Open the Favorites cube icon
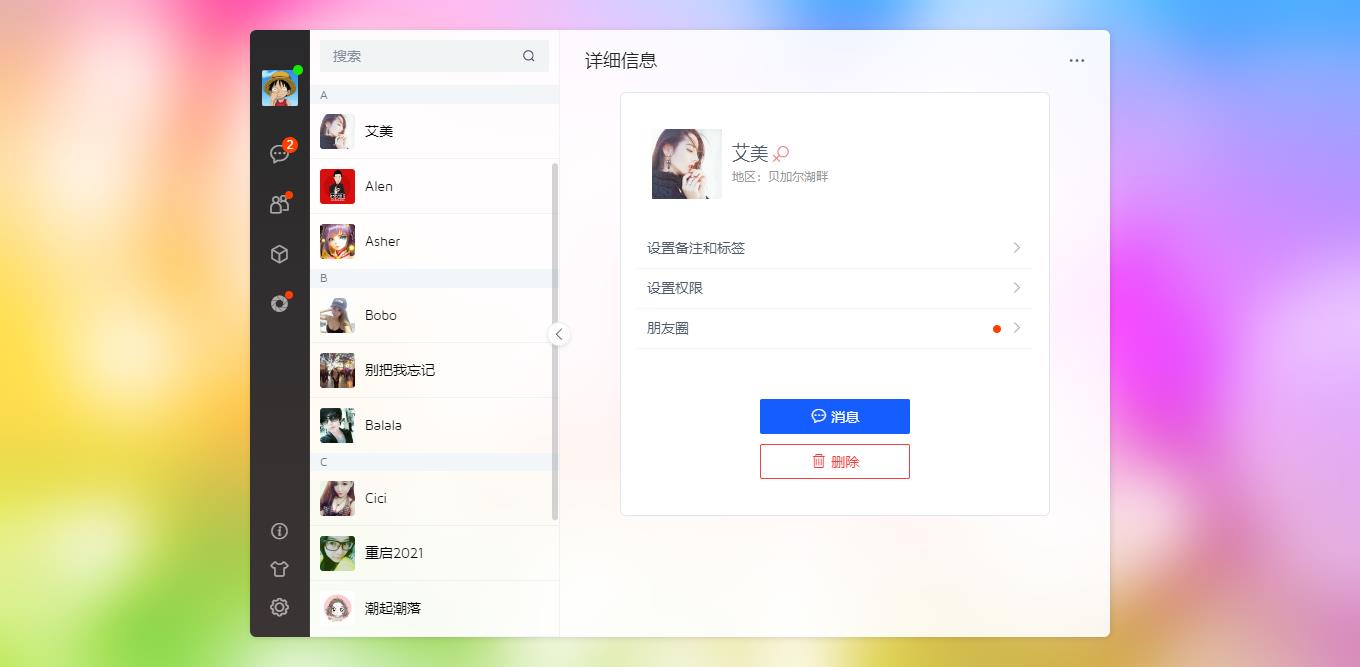Image resolution: width=1360 pixels, height=667 pixels. [280, 253]
